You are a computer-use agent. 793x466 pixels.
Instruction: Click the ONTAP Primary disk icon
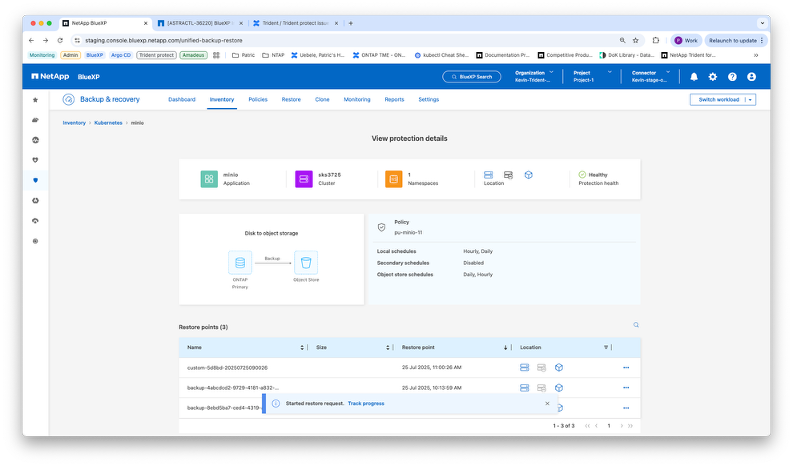pos(240,263)
